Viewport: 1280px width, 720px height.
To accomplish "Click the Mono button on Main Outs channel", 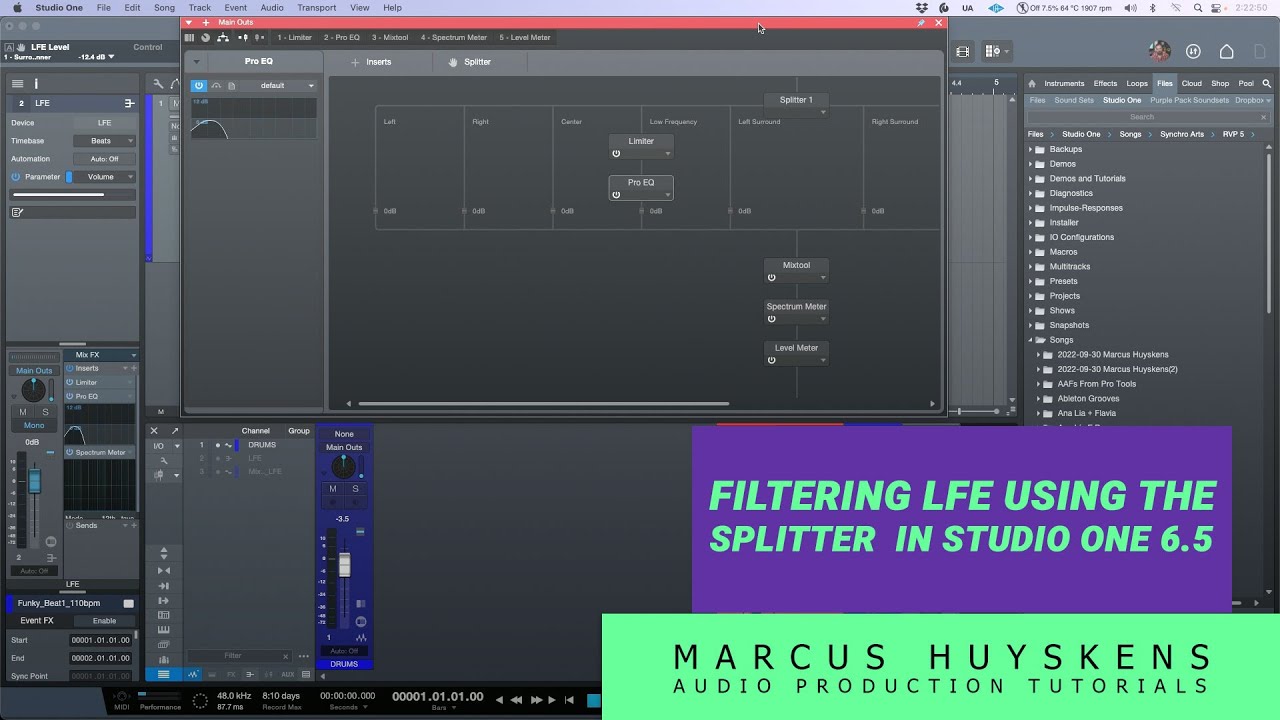I will [x=34, y=426].
